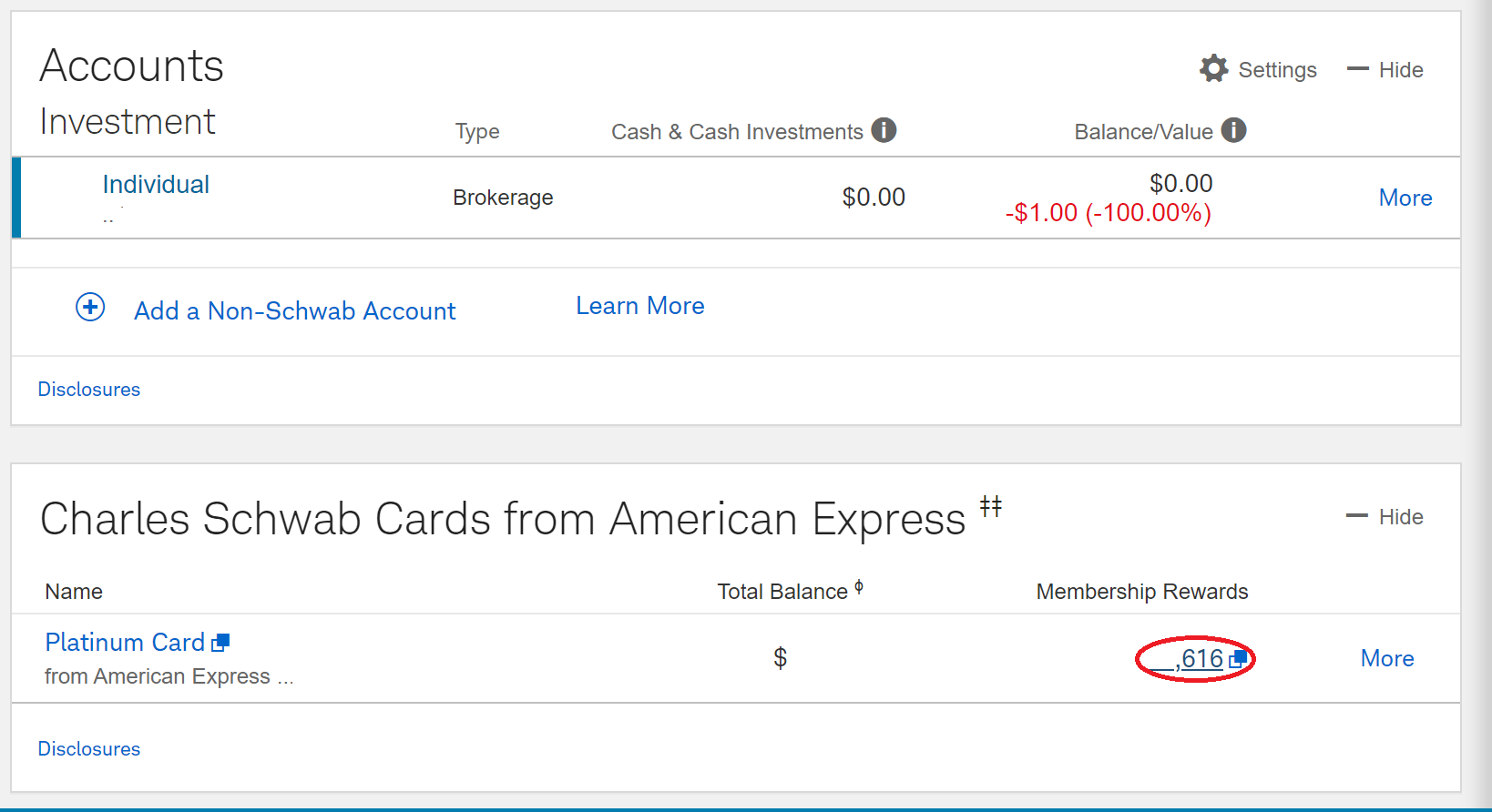Image resolution: width=1492 pixels, height=812 pixels.
Task: Open the Platinum Card link
Action: (x=125, y=643)
